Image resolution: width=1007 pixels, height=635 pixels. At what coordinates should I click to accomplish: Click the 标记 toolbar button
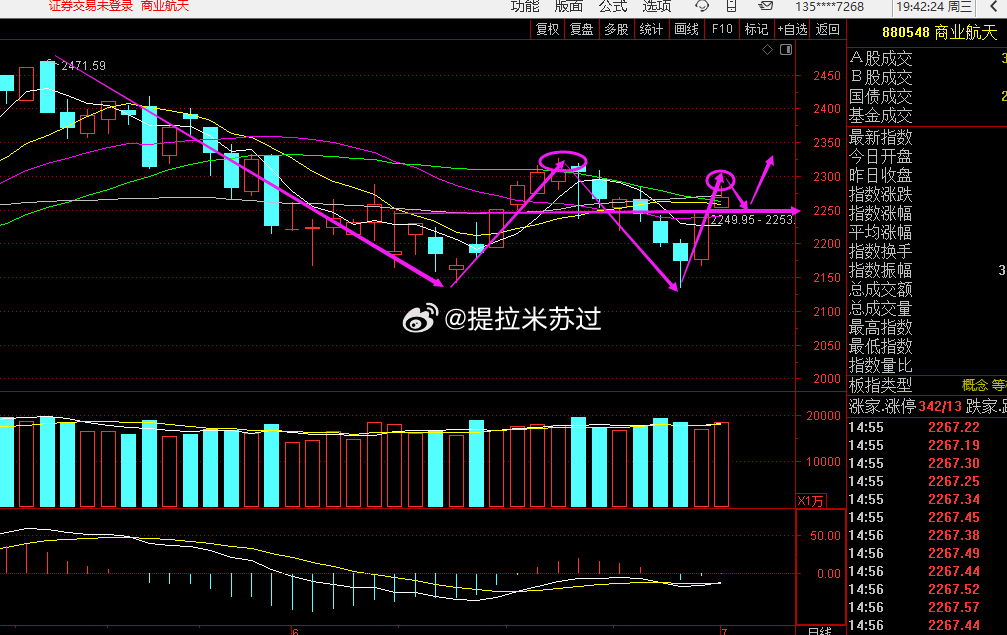pyautogui.click(x=756, y=30)
